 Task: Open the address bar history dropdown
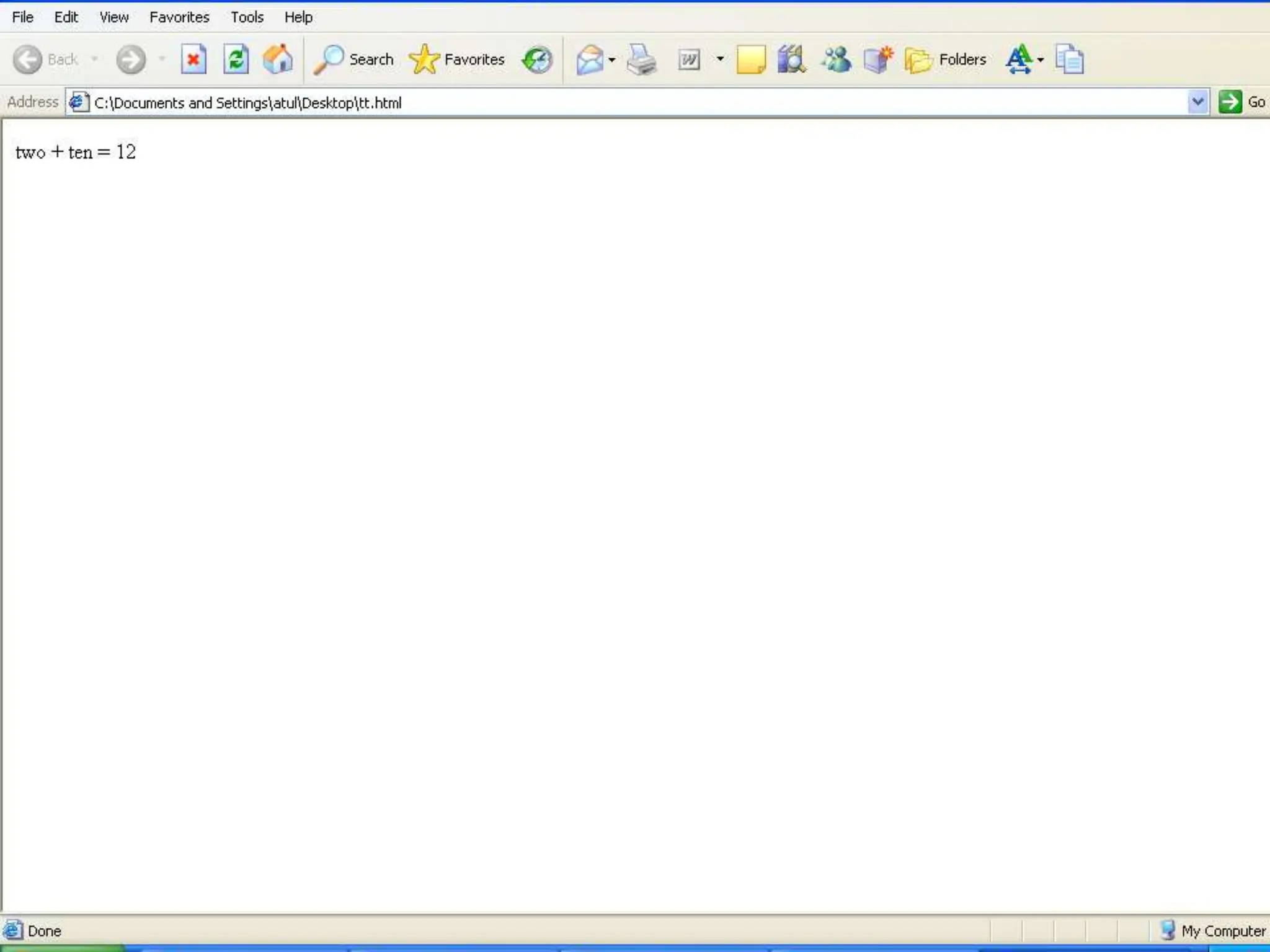pos(1197,102)
